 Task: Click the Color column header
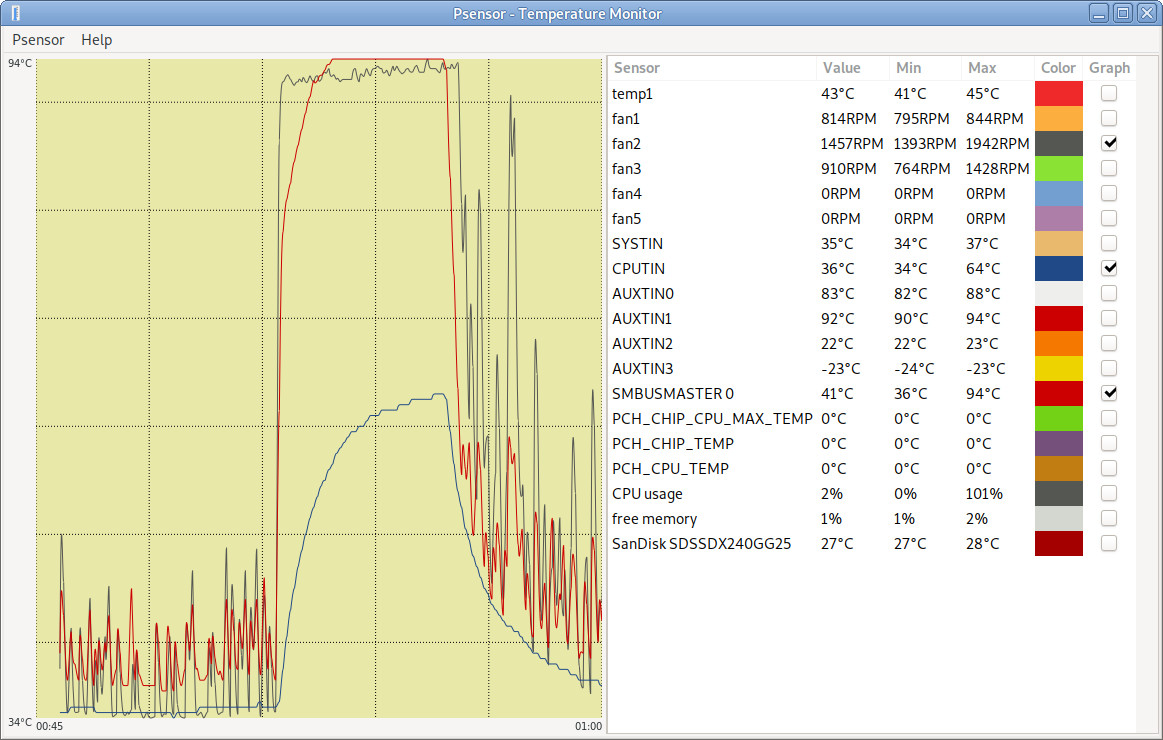(x=1058, y=68)
